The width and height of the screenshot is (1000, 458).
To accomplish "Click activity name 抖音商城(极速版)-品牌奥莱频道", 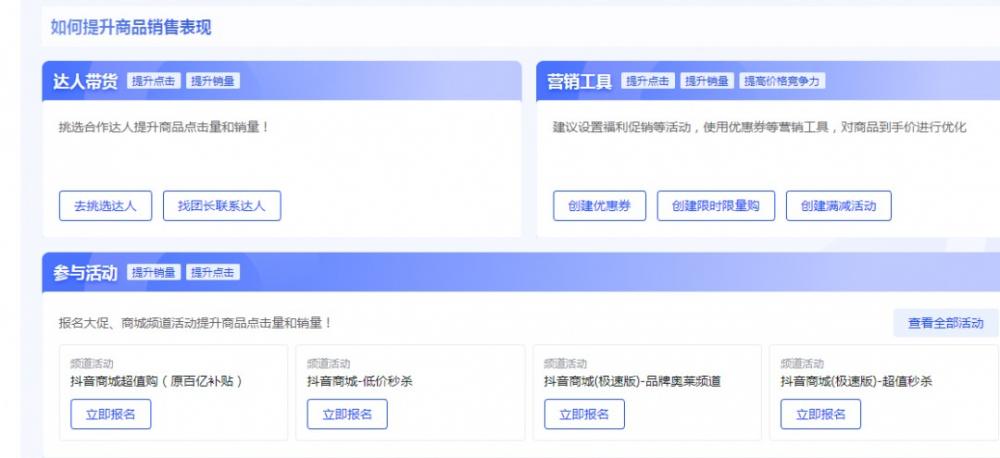I will pyautogui.click(x=633, y=381).
